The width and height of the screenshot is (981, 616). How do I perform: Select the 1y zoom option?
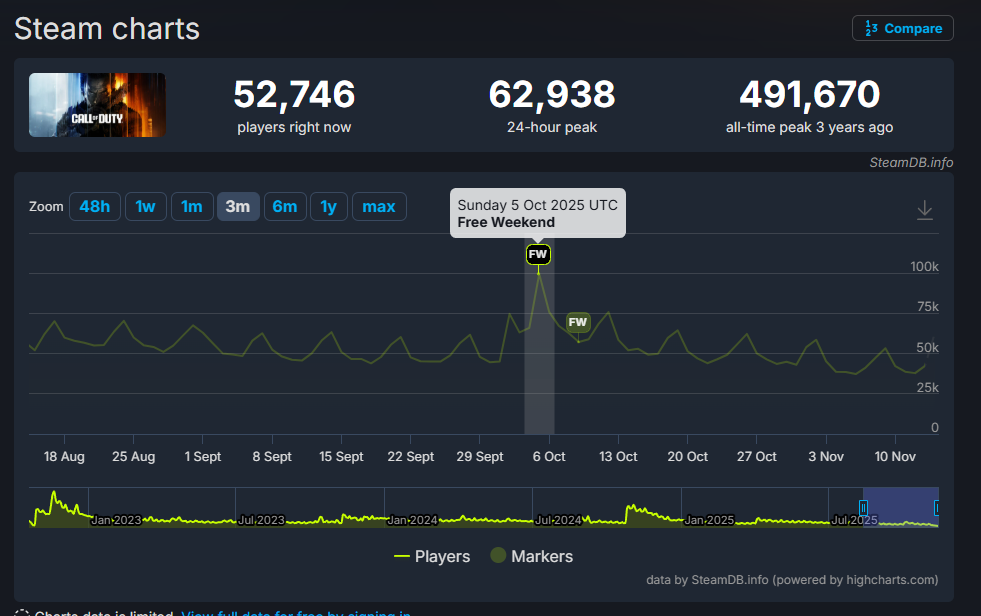point(328,206)
